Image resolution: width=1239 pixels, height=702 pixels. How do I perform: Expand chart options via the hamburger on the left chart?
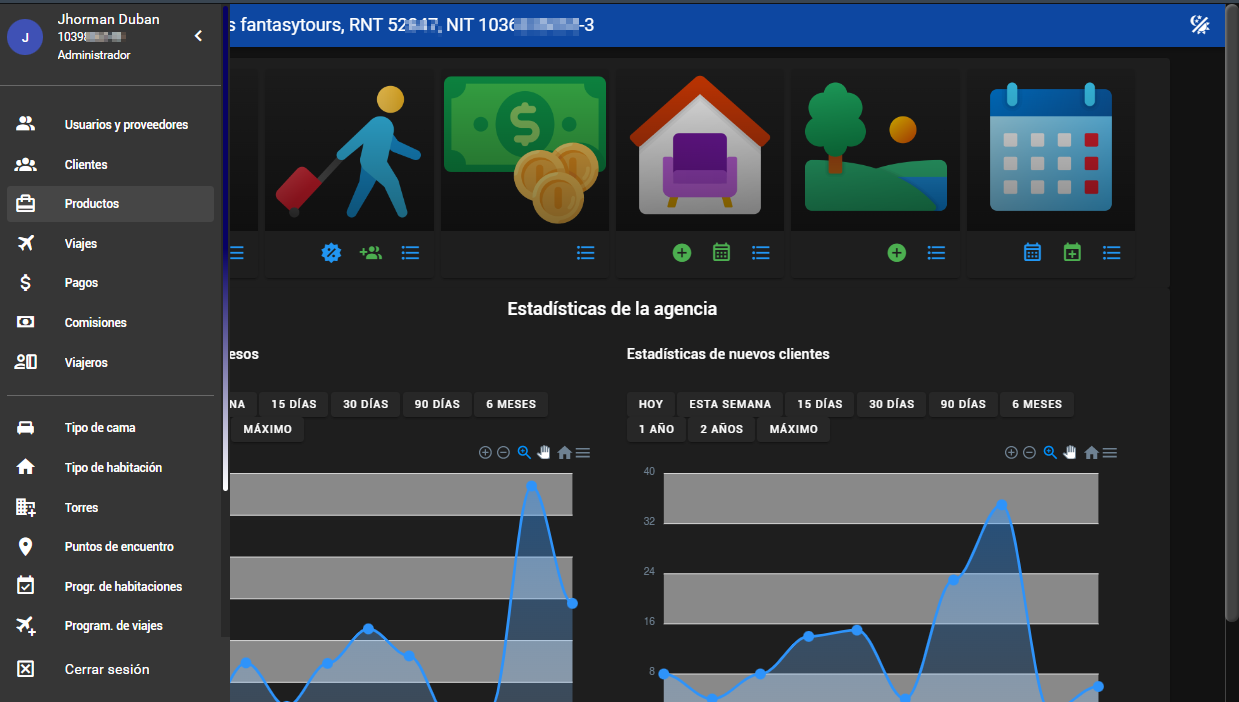click(583, 452)
